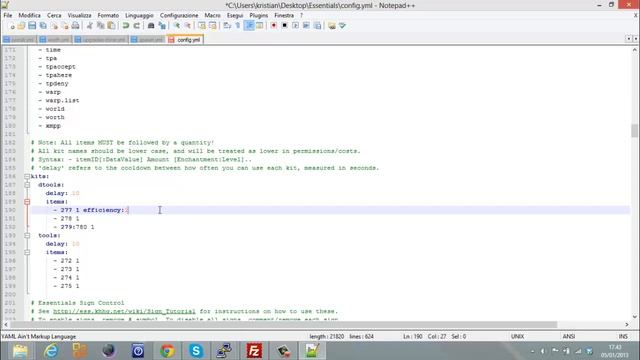Click the Redo arrow icon

coord(137,26)
